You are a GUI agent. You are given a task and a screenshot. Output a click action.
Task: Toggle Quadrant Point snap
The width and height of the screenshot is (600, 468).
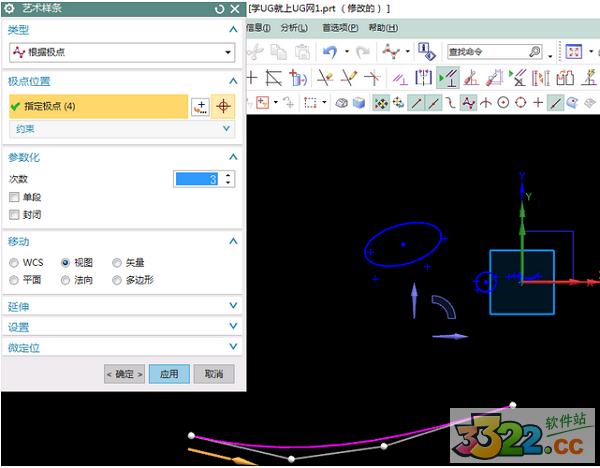pyautogui.click(x=520, y=103)
